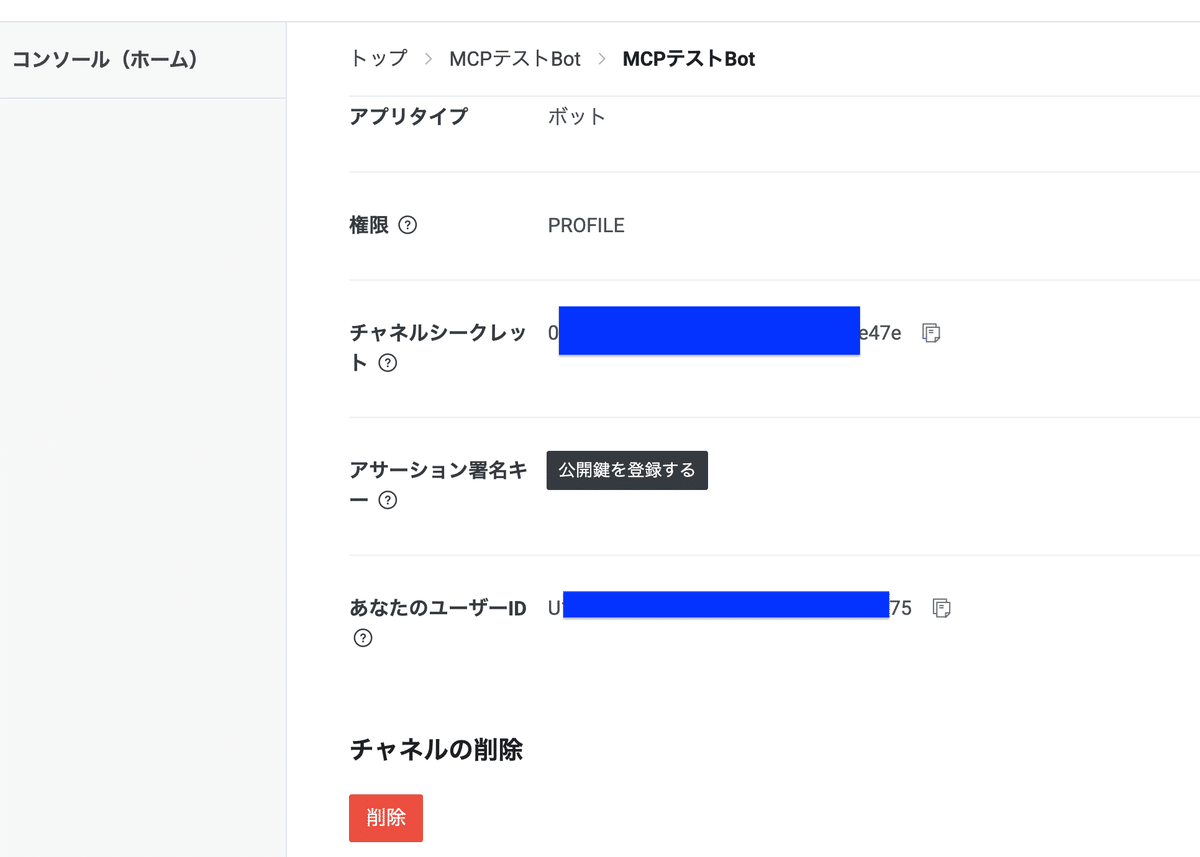Click the bold MCPテストBot breadcrumb entry
Viewport: 1200px width, 857px height.
688,59
